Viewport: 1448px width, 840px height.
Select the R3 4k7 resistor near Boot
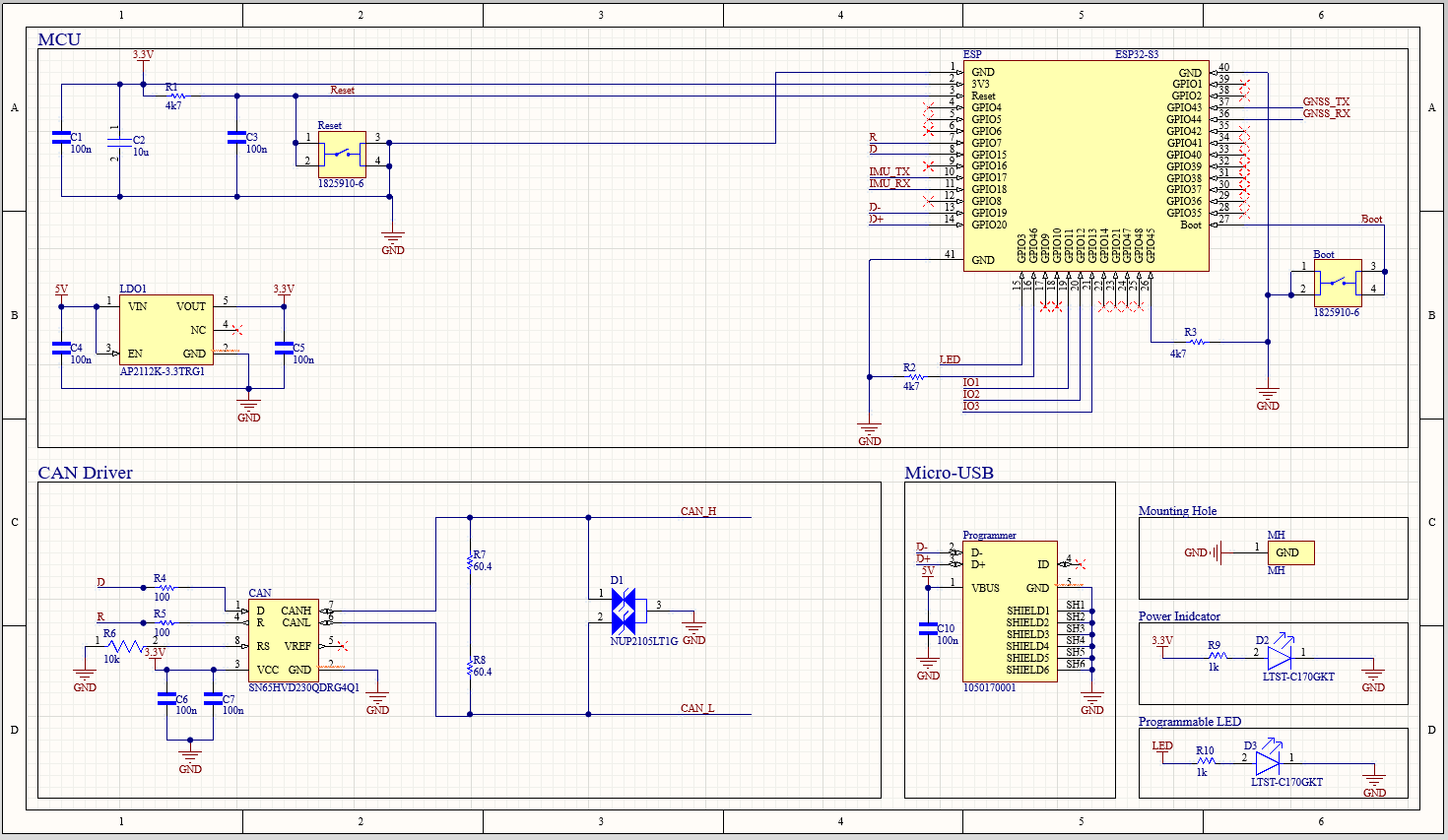[1197, 342]
